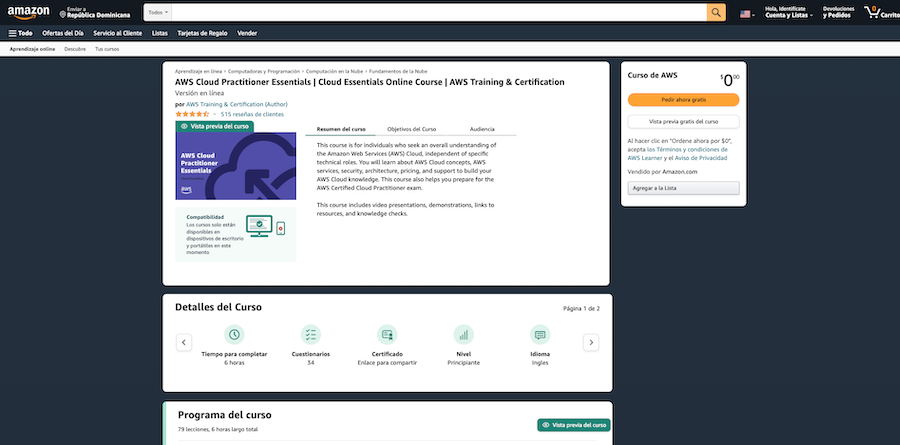The width and height of the screenshot is (900, 445).
Task: Open AWS Training & Certification author link
Action: pyautogui.click(x=236, y=105)
